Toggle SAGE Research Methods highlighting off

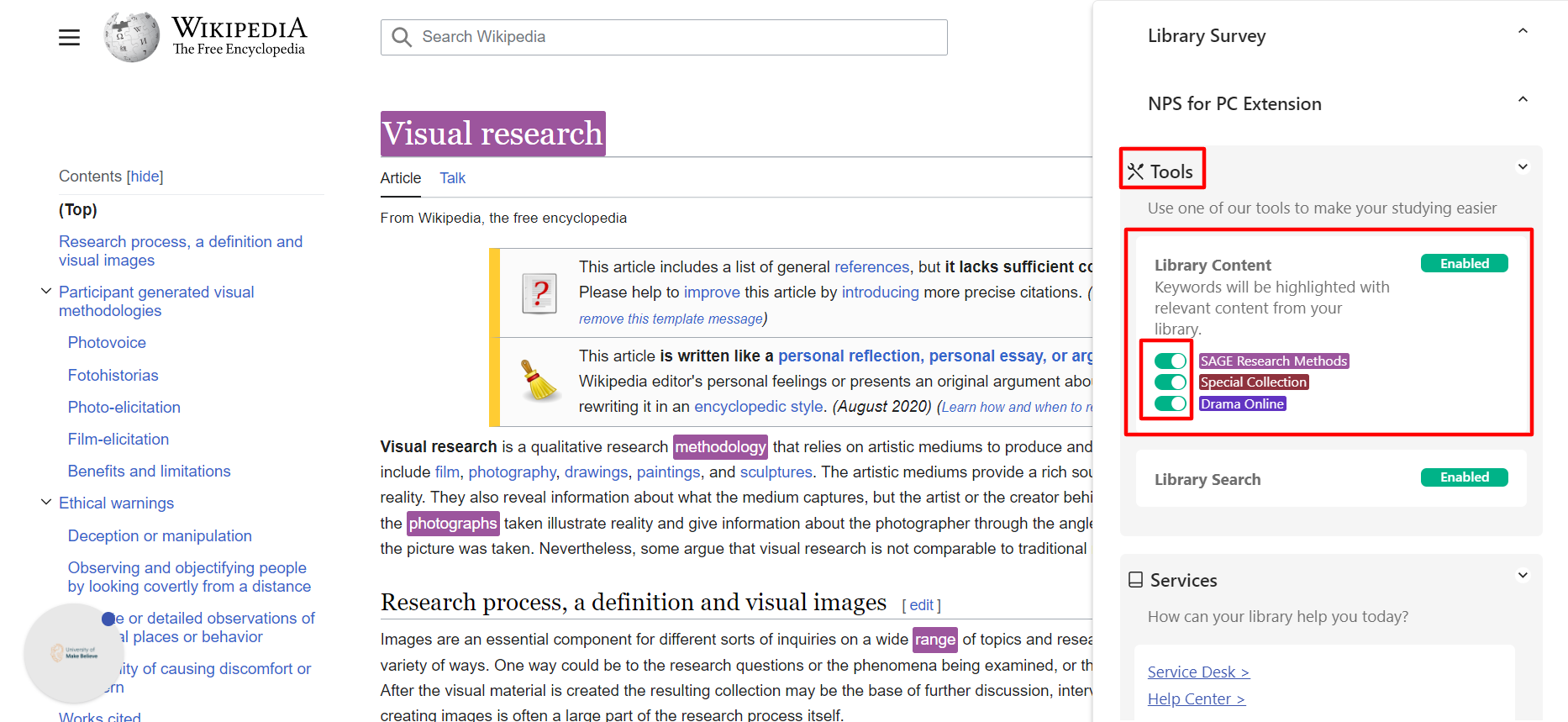1170,361
